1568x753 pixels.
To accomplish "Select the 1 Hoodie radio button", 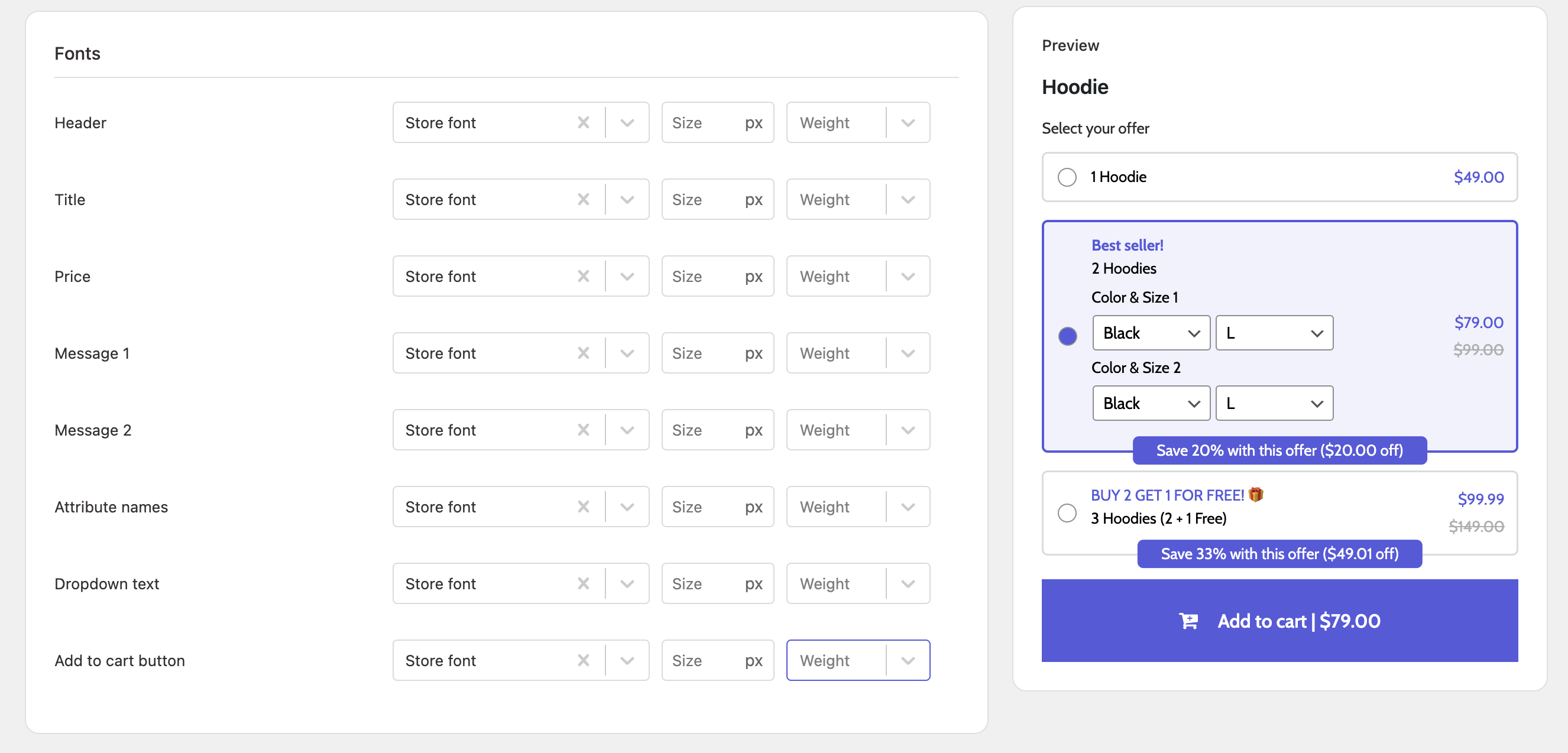I will 1068,177.
